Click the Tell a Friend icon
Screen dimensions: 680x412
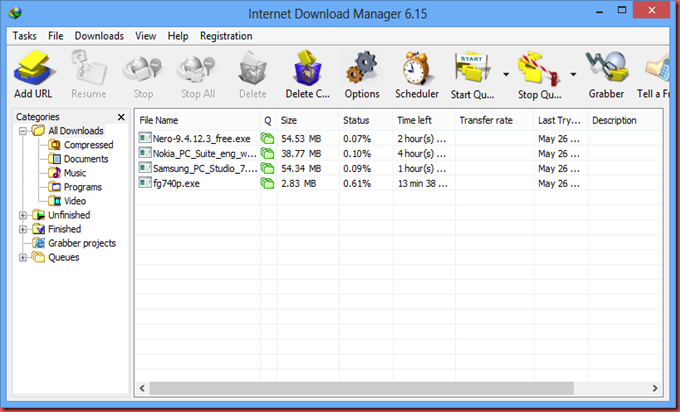[657, 68]
